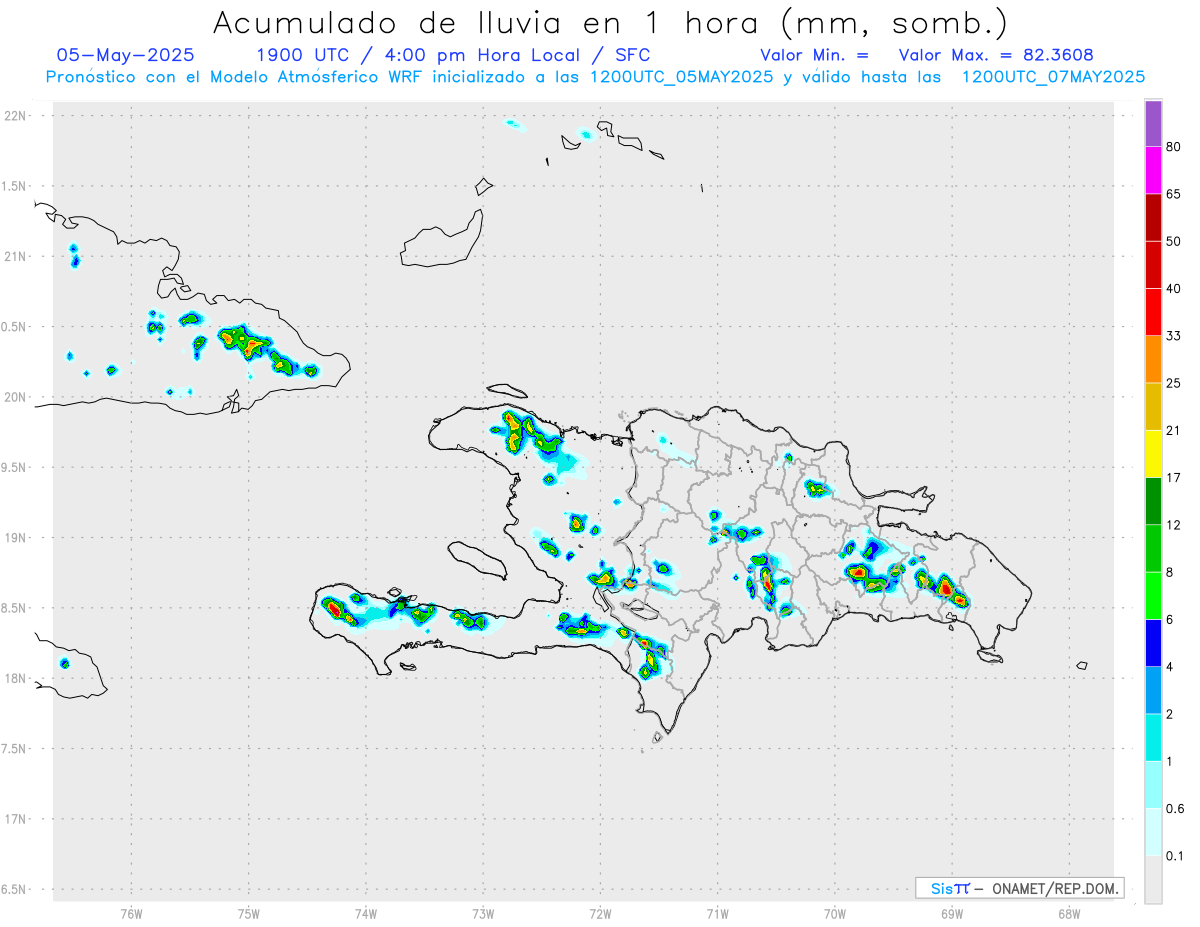Click the gold swatch between 21 and 25
The width and height of the screenshot is (1200, 927).
(1153, 407)
